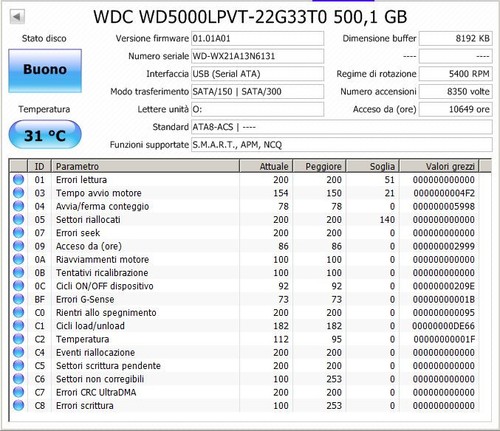Click the status orb for Settori scrittura pendente
The width and height of the screenshot is (500, 431).
19,365
